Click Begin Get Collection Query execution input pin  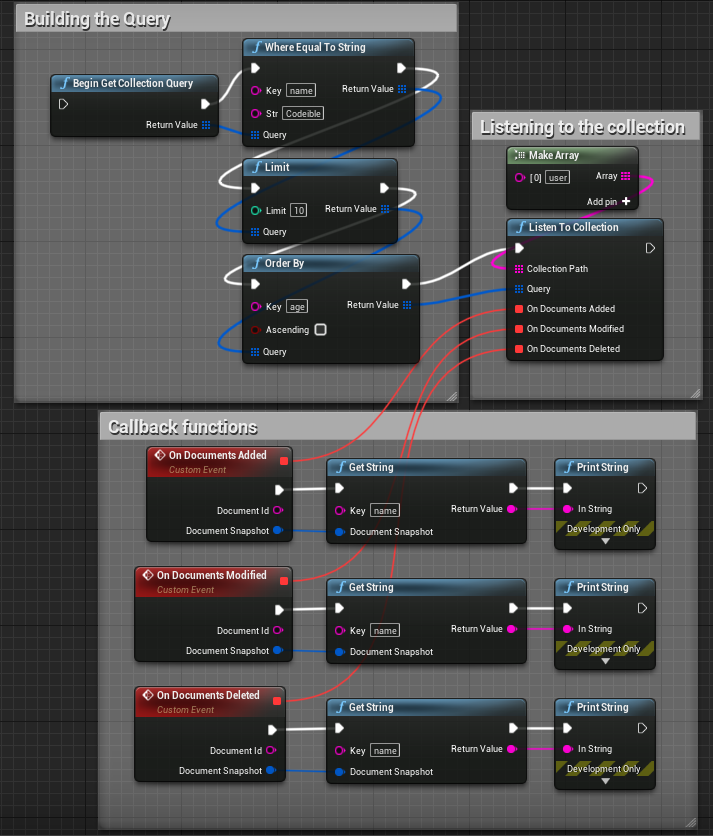(63, 104)
